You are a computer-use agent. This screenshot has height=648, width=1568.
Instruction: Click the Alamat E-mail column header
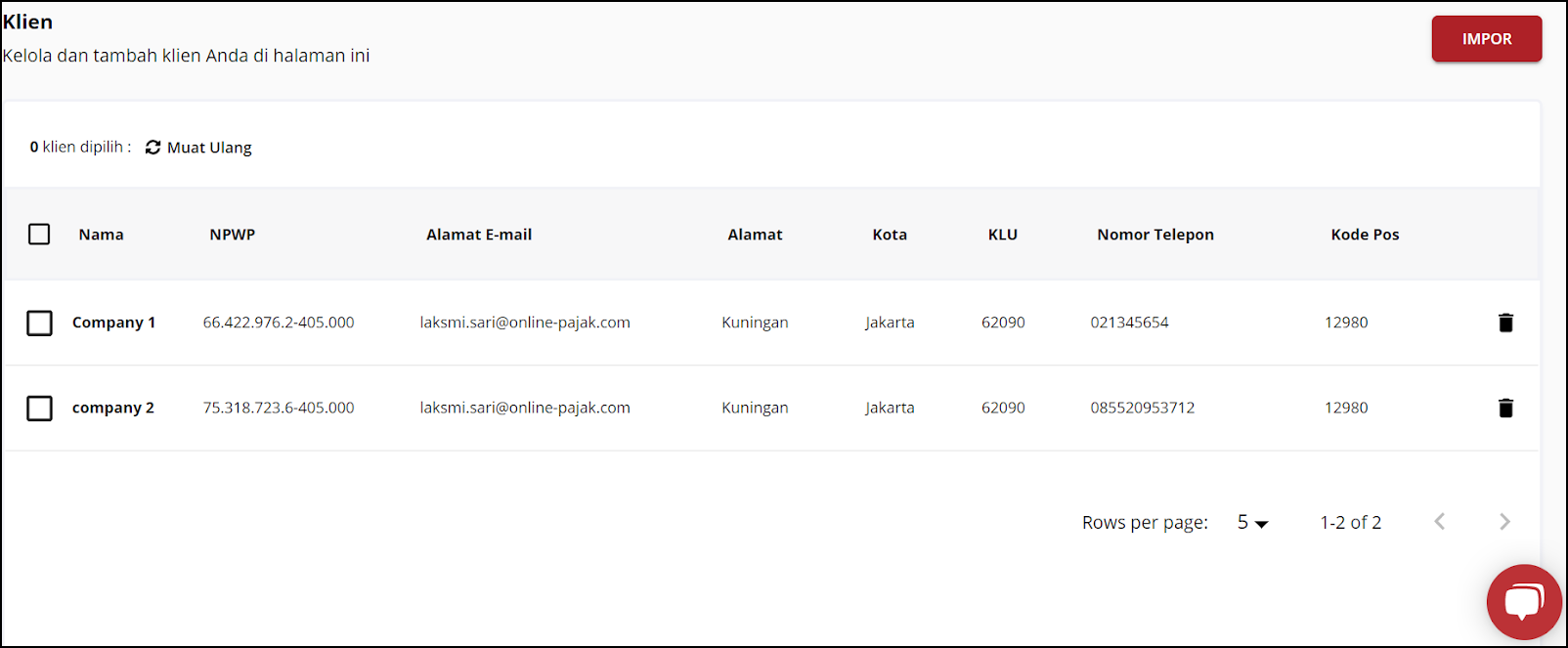[x=479, y=235]
